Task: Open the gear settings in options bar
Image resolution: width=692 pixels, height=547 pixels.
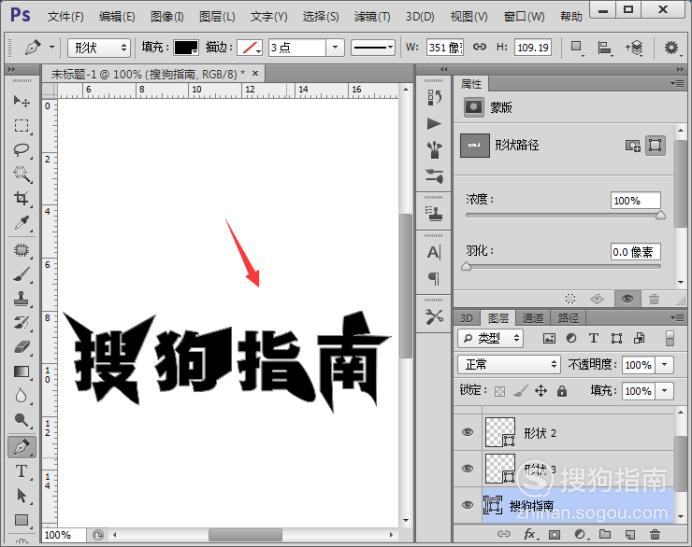Action: 671,47
